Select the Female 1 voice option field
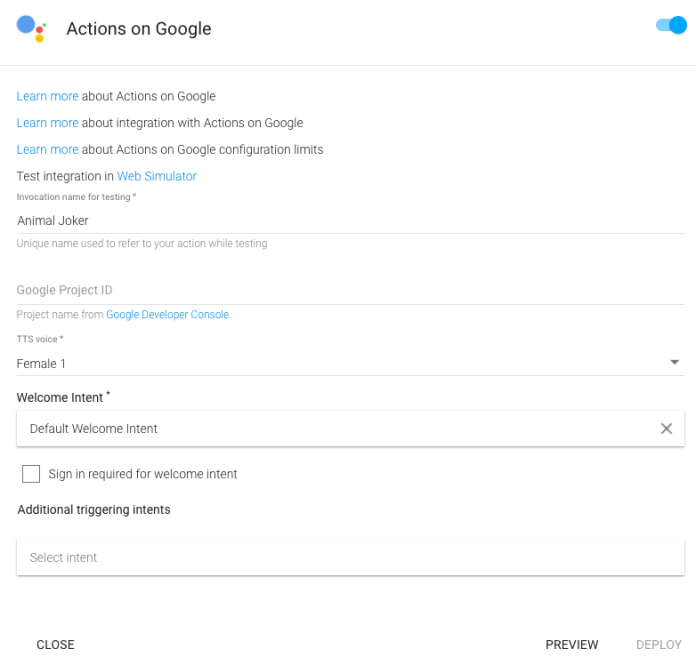Screen dimensions: 696x665 click(340, 364)
